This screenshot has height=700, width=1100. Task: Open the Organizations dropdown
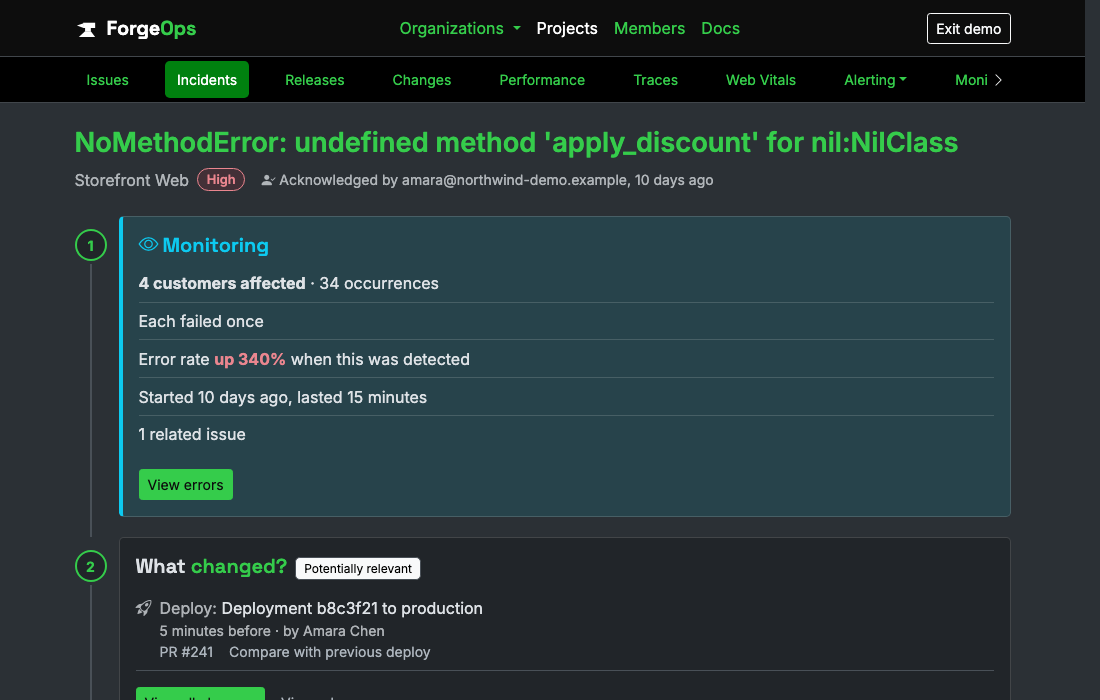460,29
